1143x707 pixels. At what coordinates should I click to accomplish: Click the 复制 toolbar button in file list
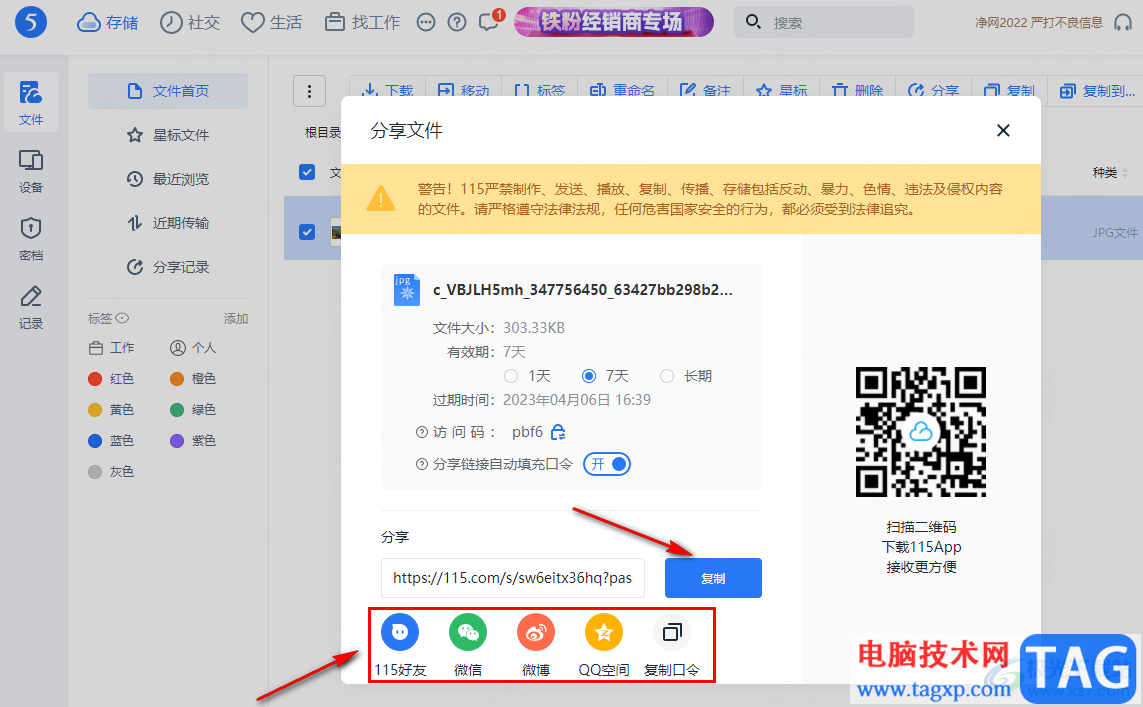[x=1009, y=91]
